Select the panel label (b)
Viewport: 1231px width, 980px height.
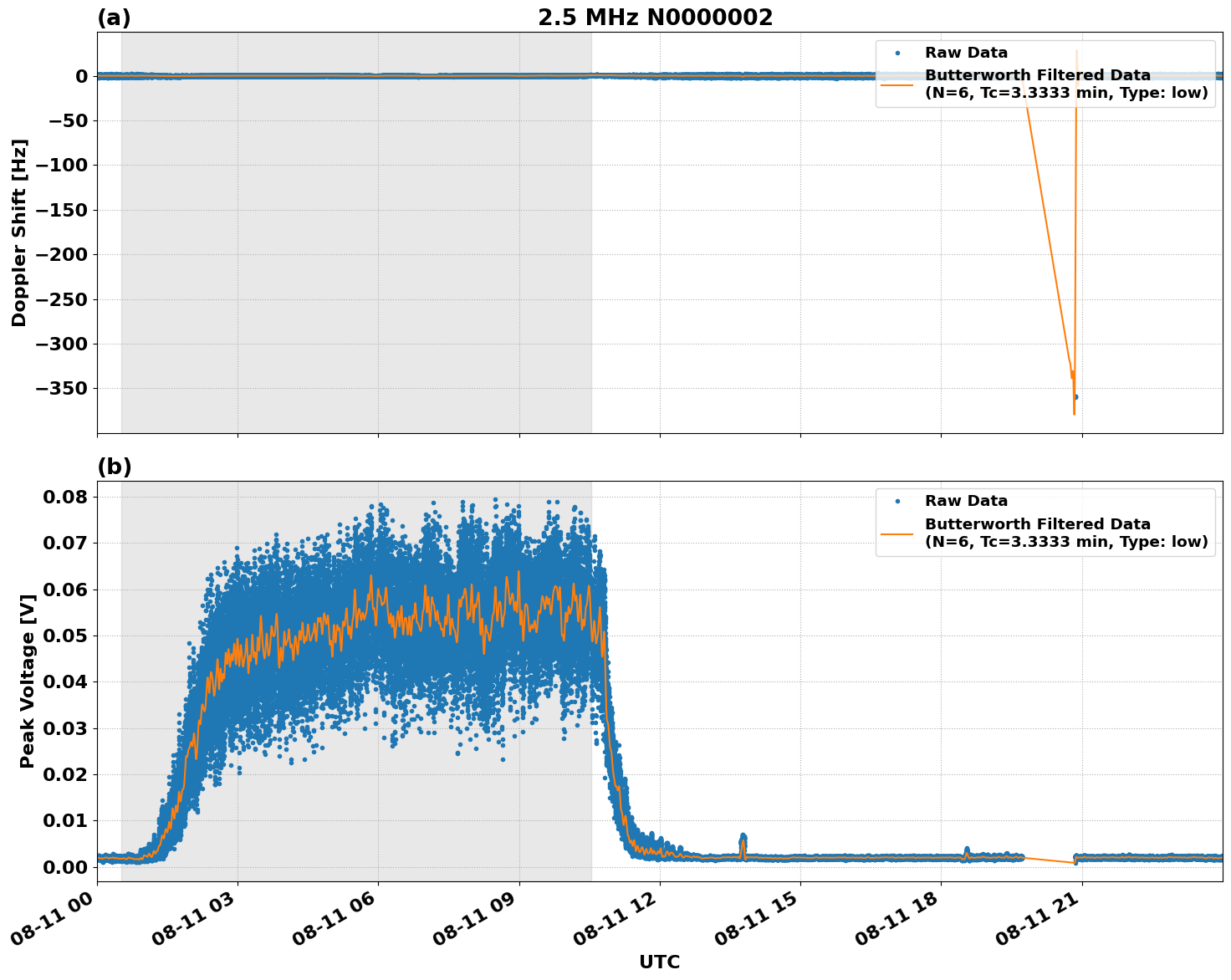point(116,467)
